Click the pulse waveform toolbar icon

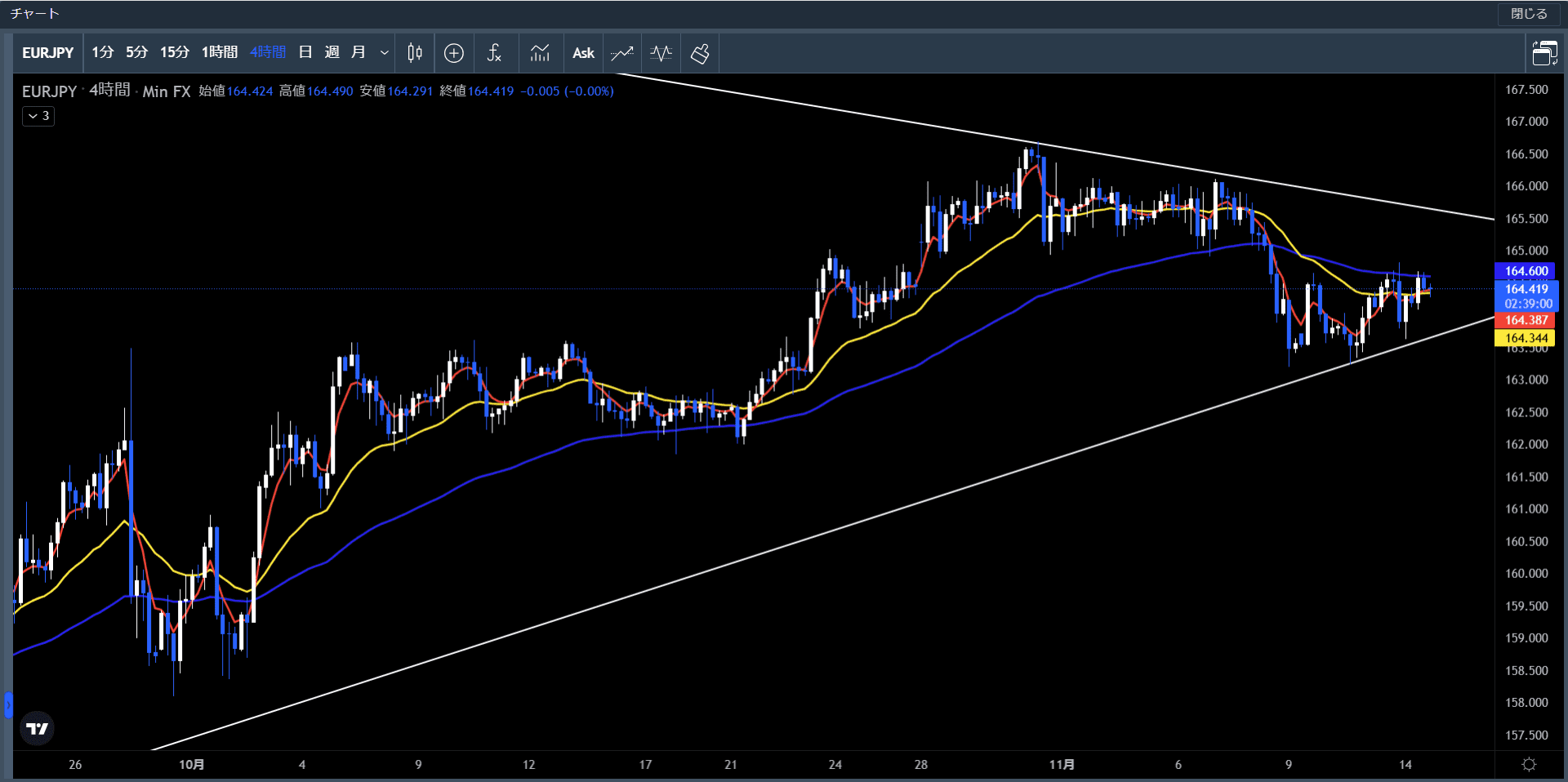(661, 53)
